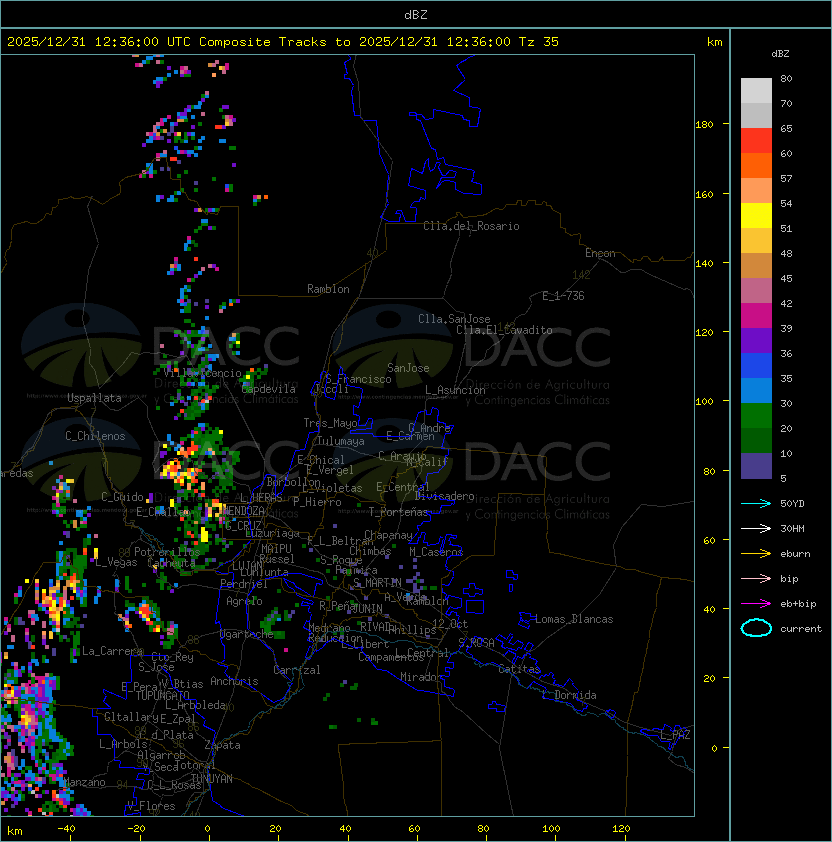Image resolution: width=832 pixels, height=842 pixels.
Task: Click the cyan 50YD arrow in legend
Action: (756, 503)
